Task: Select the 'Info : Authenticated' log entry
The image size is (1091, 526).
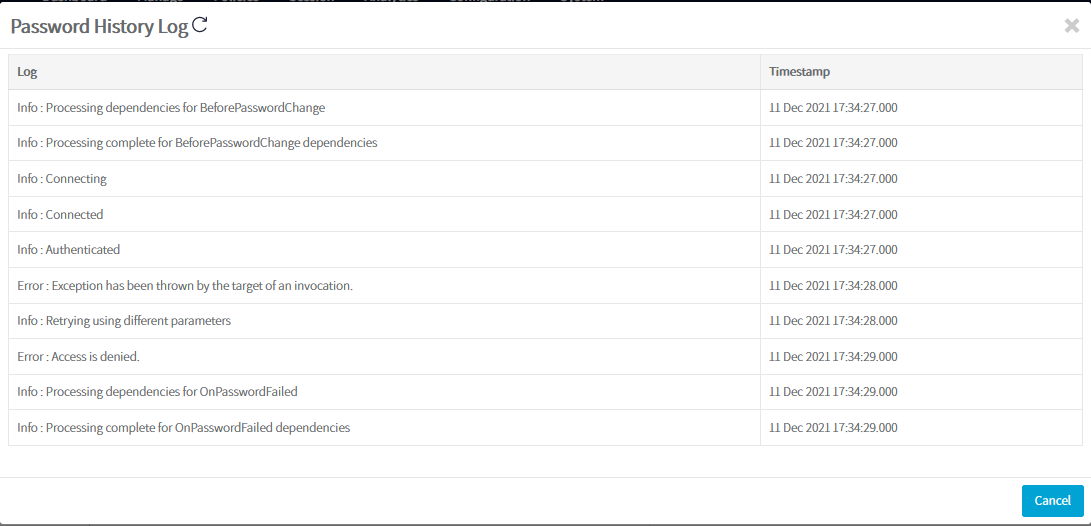Action: click(68, 250)
